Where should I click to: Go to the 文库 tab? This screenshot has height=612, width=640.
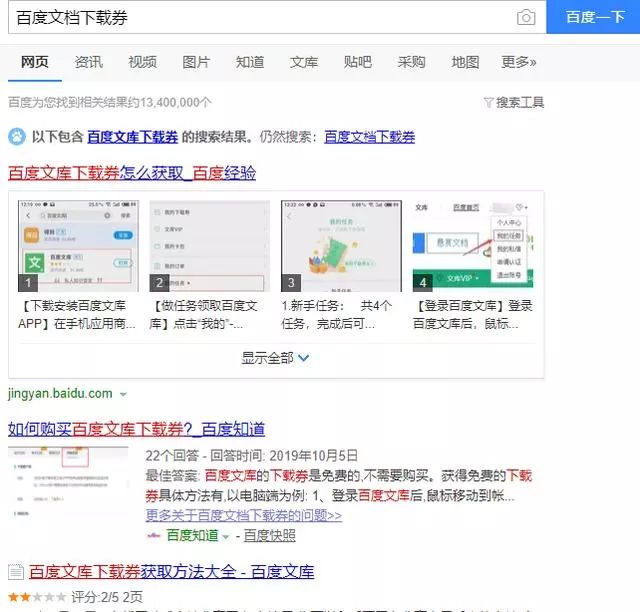pos(304,62)
